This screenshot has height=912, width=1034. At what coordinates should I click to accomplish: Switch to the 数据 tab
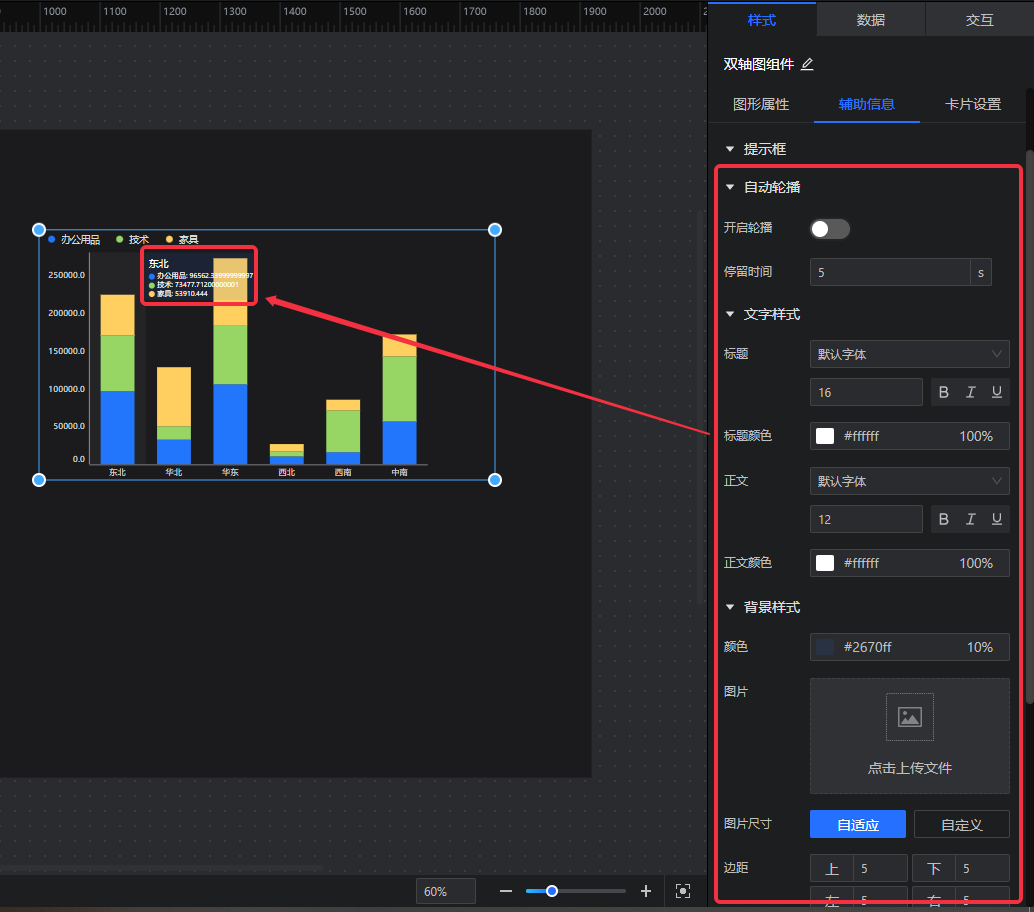tap(870, 20)
